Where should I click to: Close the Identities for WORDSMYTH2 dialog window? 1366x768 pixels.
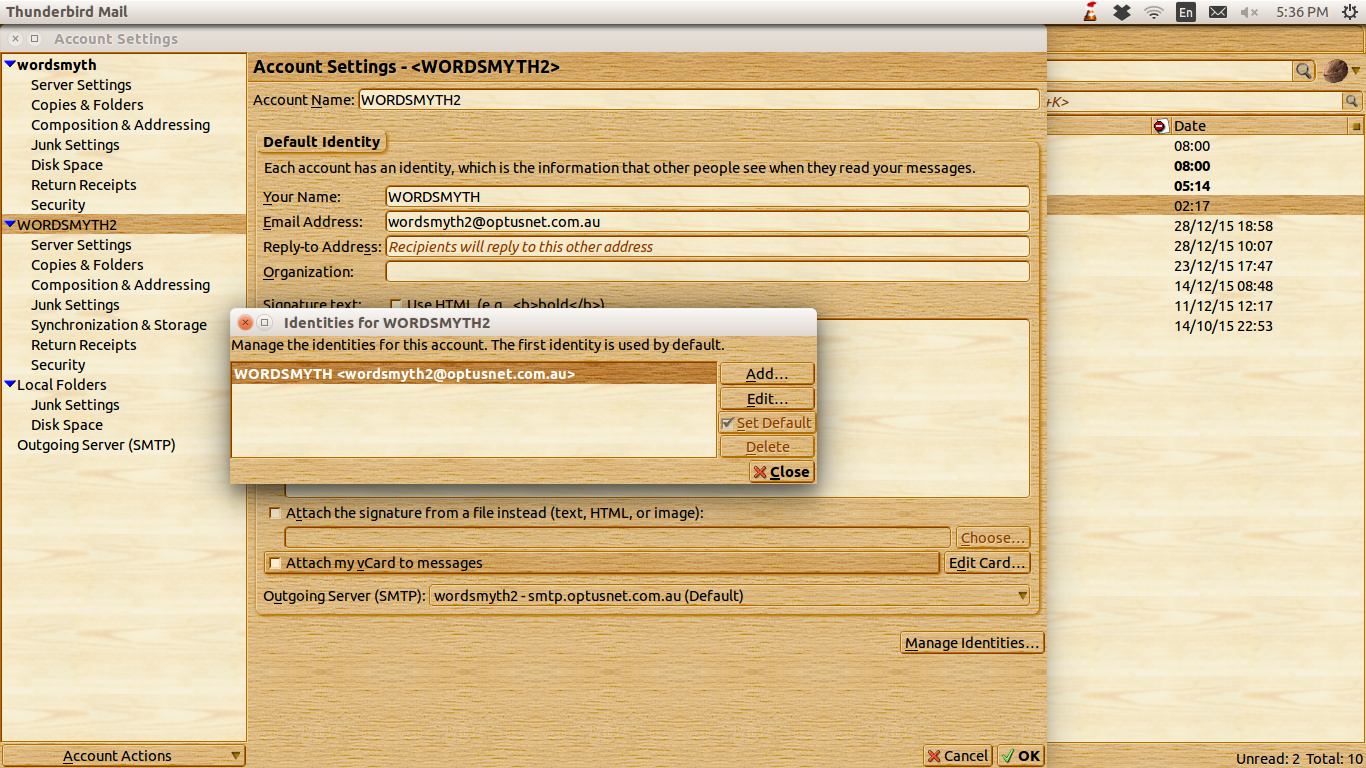click(x=245, y=322)
